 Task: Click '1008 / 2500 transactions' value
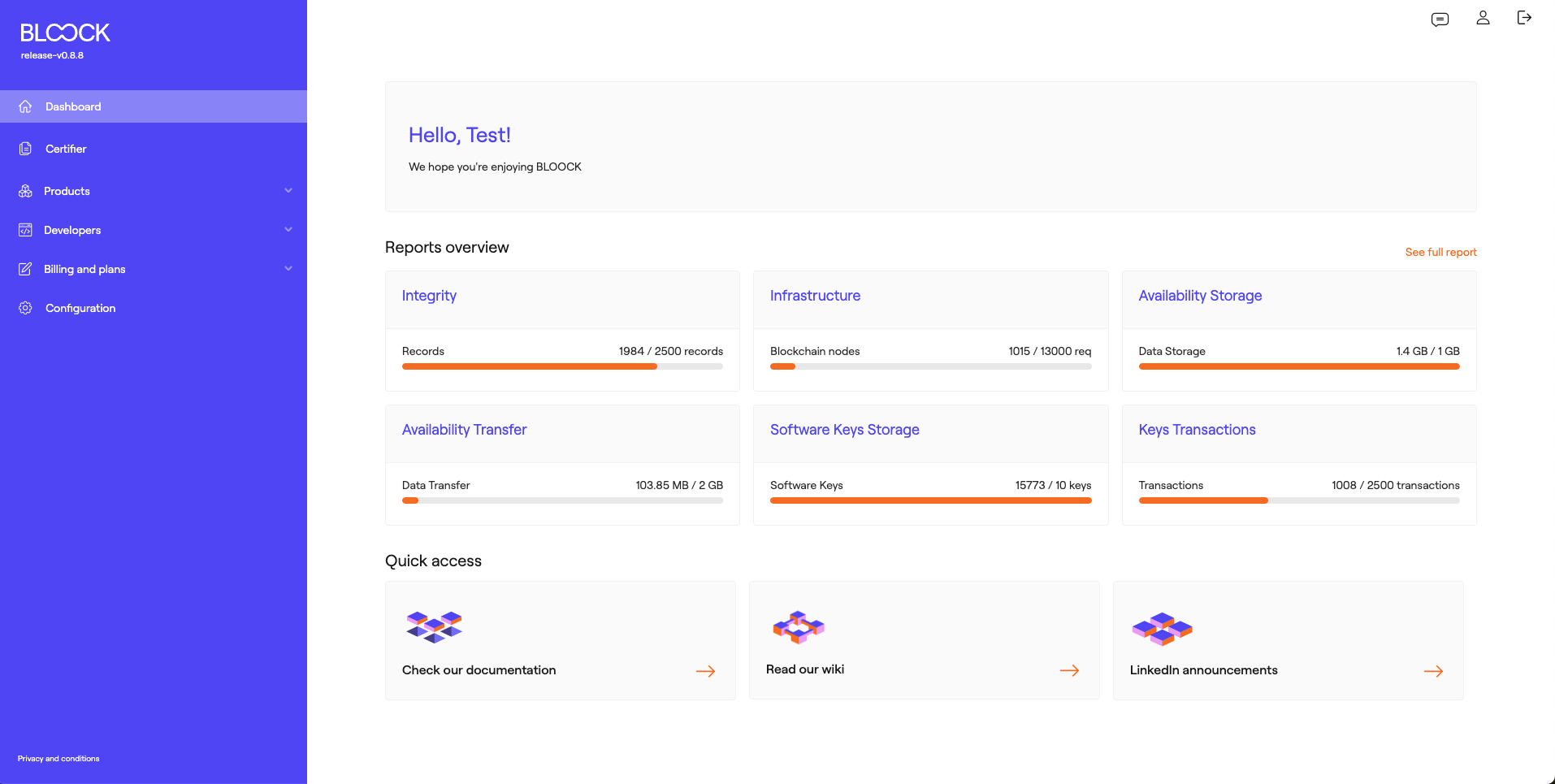[1395, 485]
